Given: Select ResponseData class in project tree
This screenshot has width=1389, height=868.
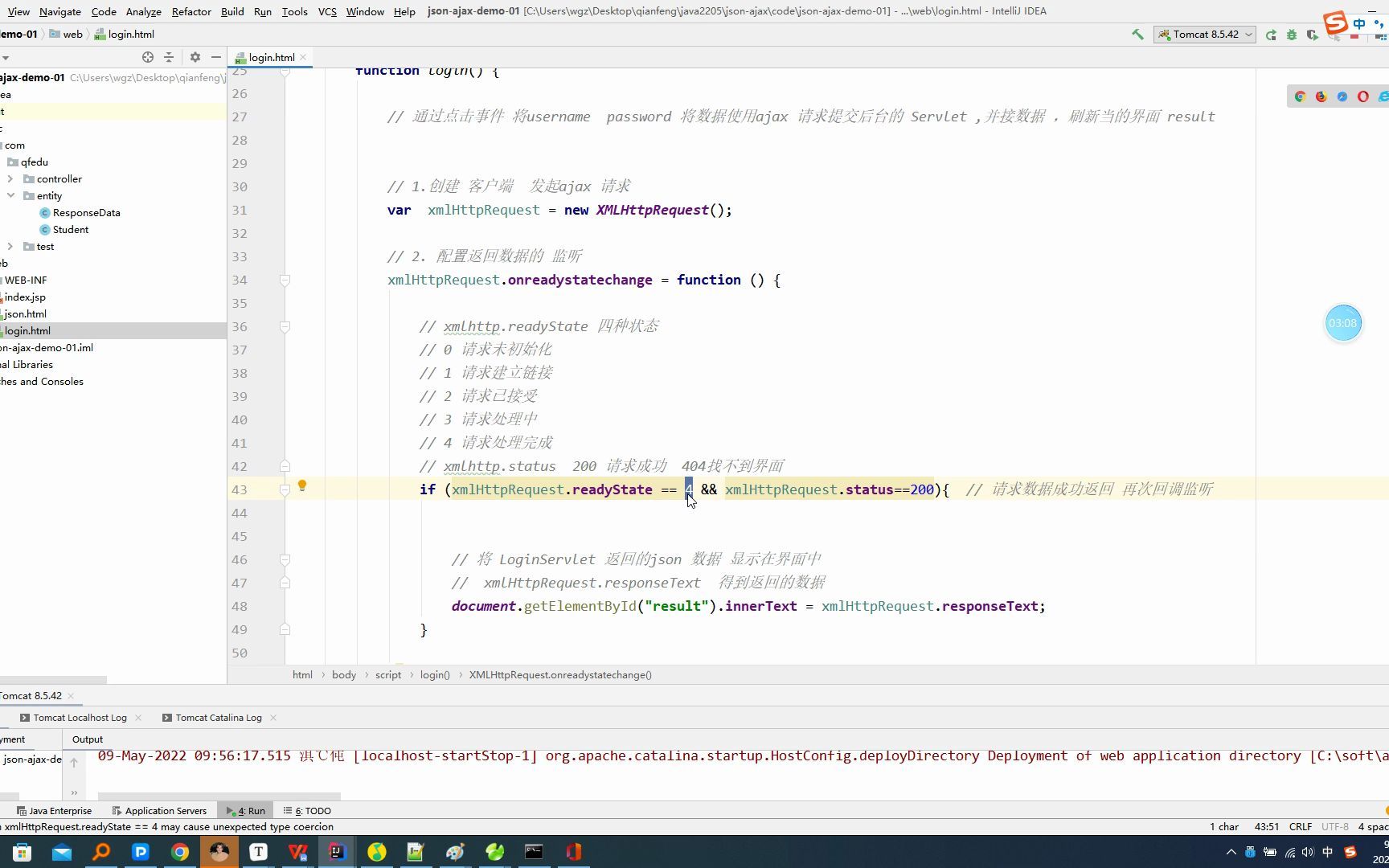Looking at the screenshot, I should click(86, 213).
